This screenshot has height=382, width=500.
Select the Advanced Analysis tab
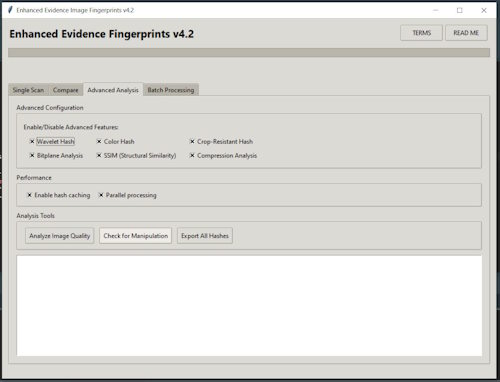pyautogui.click(x=113, y=90)
